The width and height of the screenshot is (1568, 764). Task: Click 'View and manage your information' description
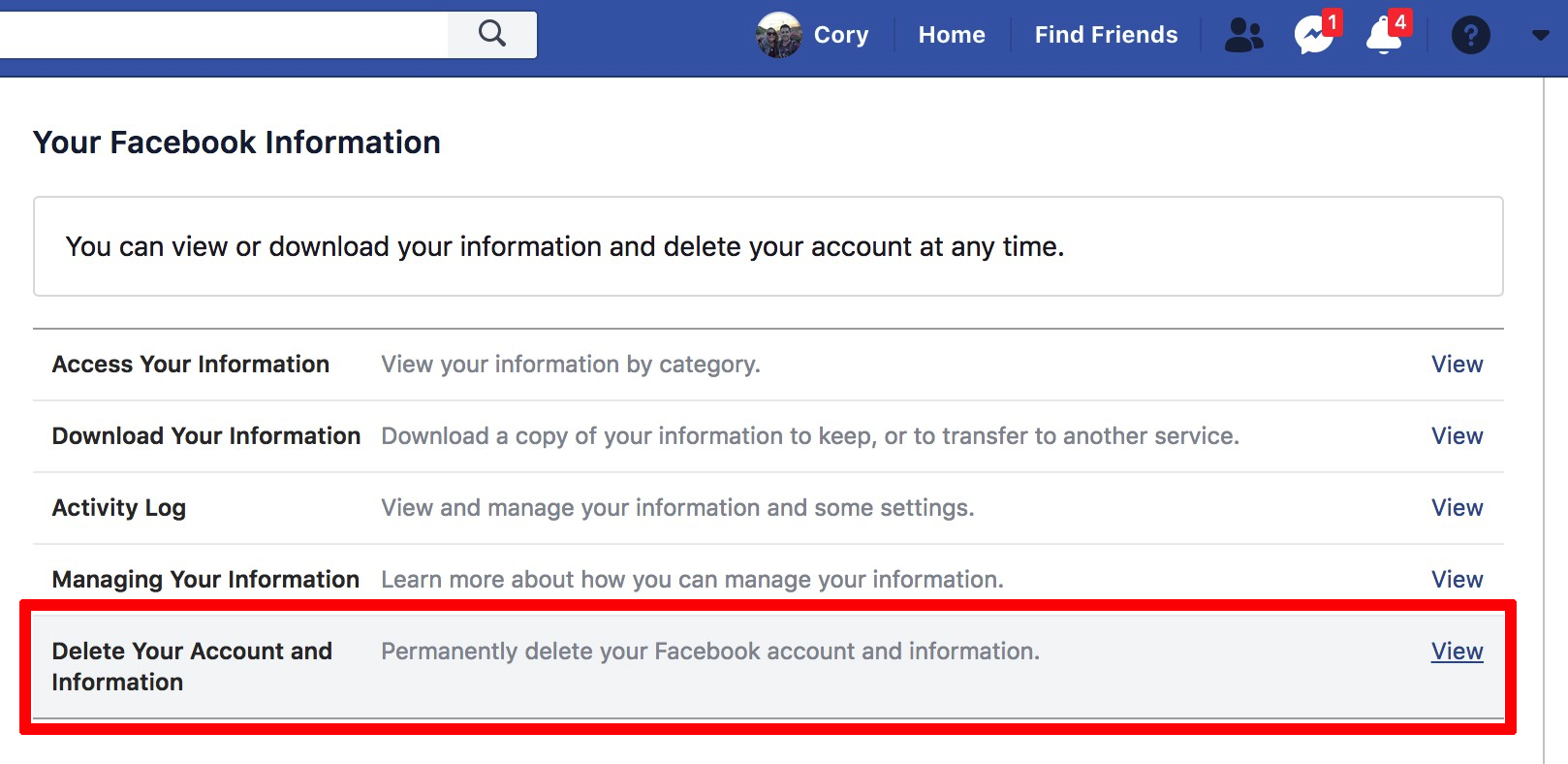[x=677, y=508]
